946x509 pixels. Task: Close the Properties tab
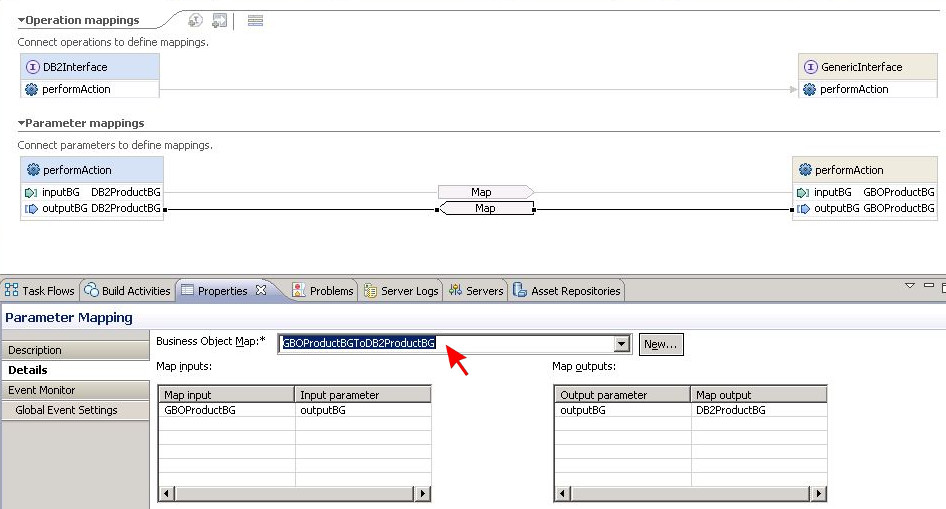click(x=261, y=291)
